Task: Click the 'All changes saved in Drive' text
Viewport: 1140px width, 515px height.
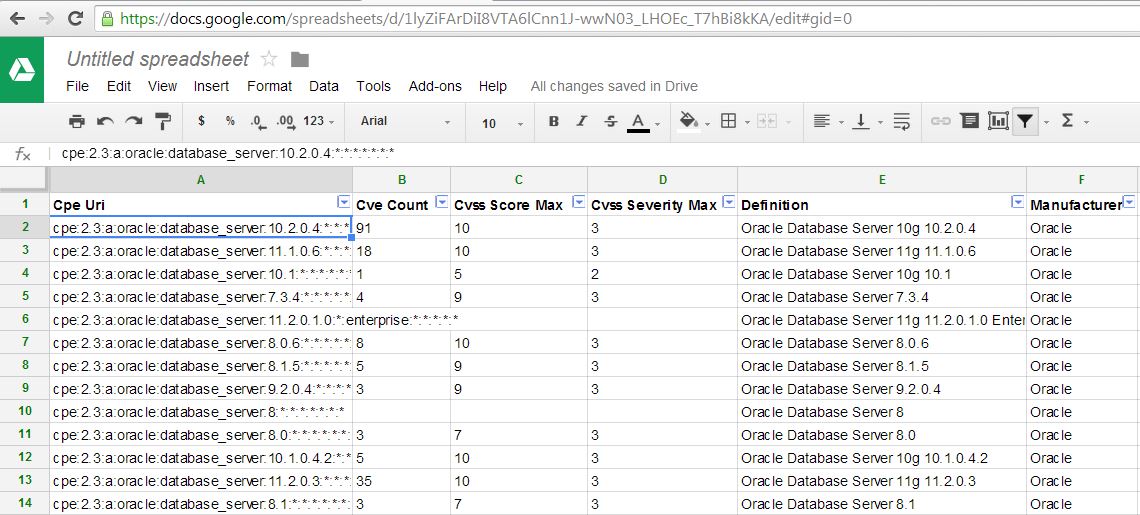Action: coord(614,87)
